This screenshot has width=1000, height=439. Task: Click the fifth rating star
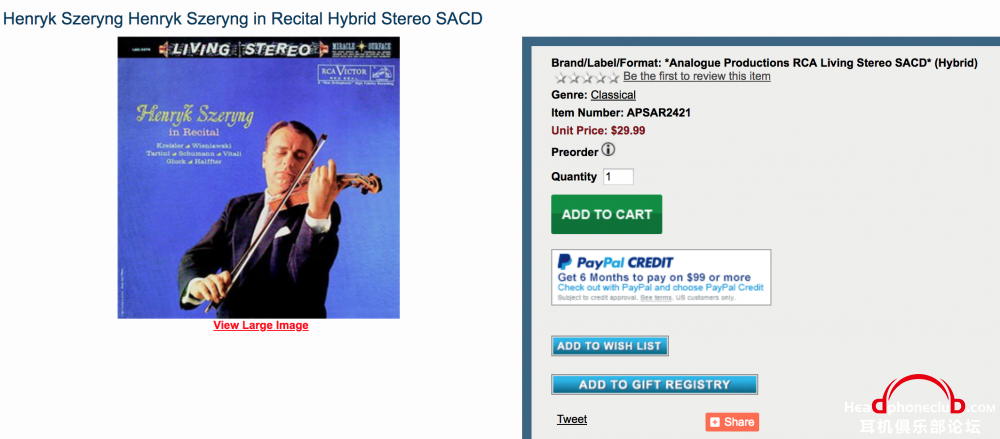[613, 78]
